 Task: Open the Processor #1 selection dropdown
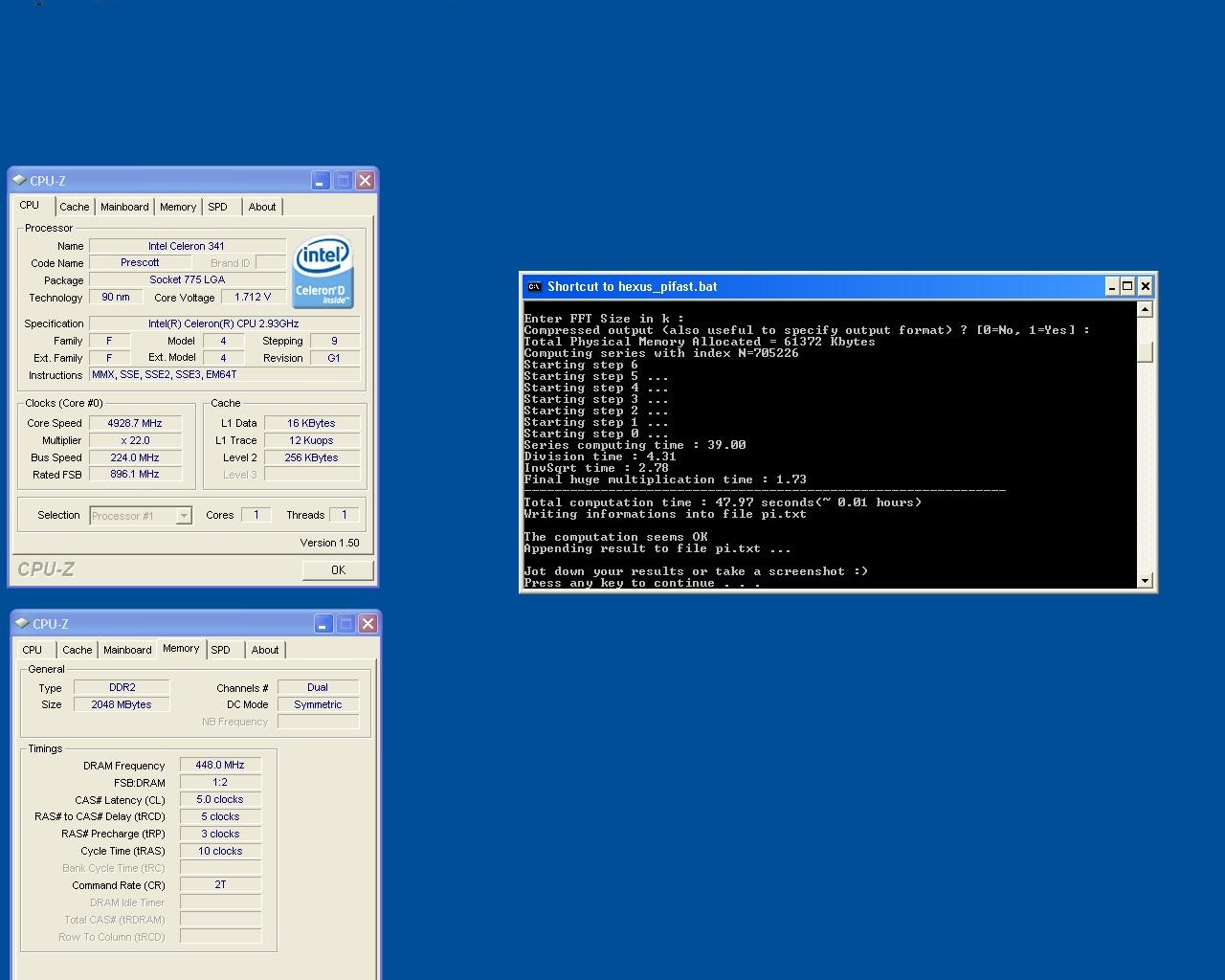point(184,516)
